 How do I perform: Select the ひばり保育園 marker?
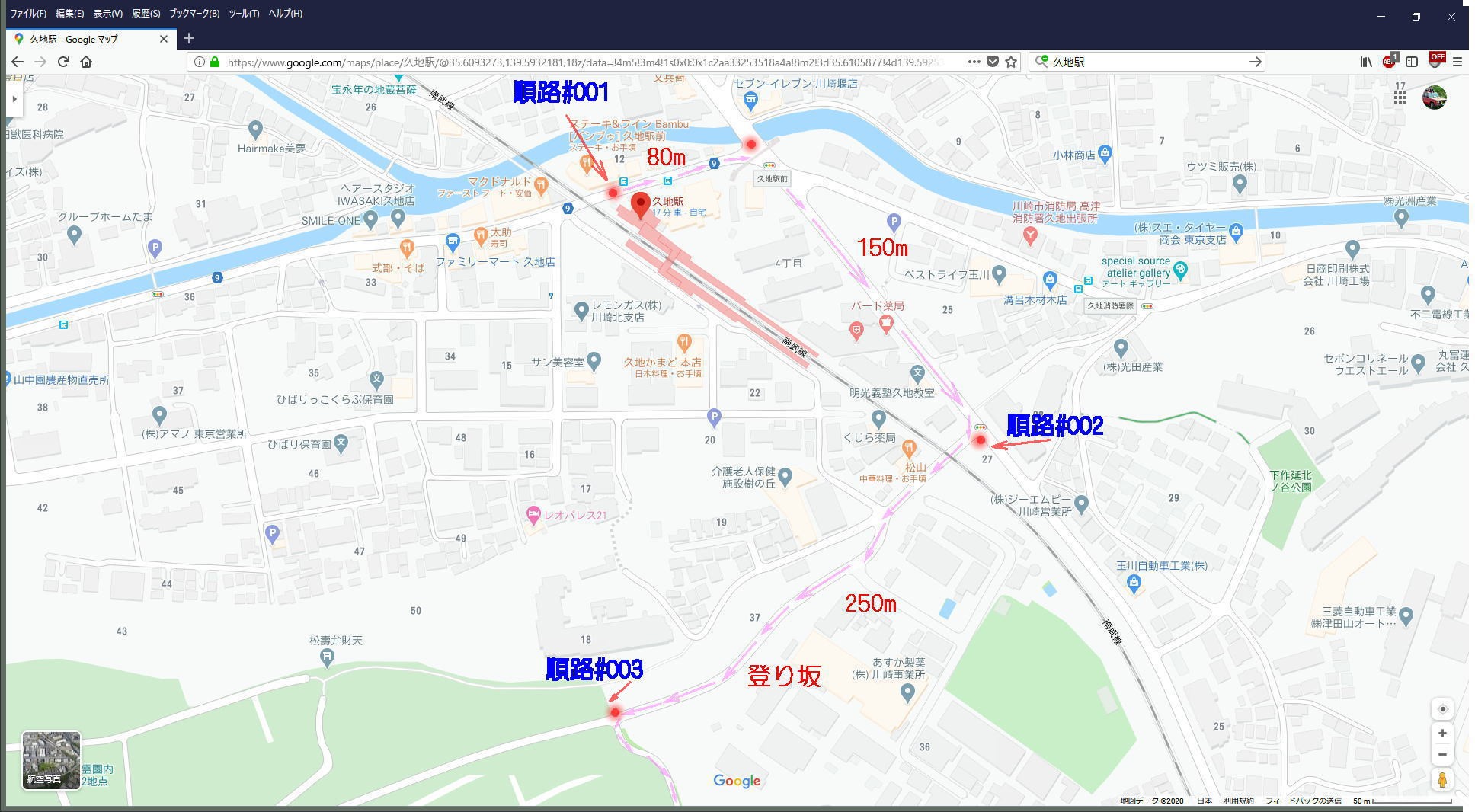point(341,443)
